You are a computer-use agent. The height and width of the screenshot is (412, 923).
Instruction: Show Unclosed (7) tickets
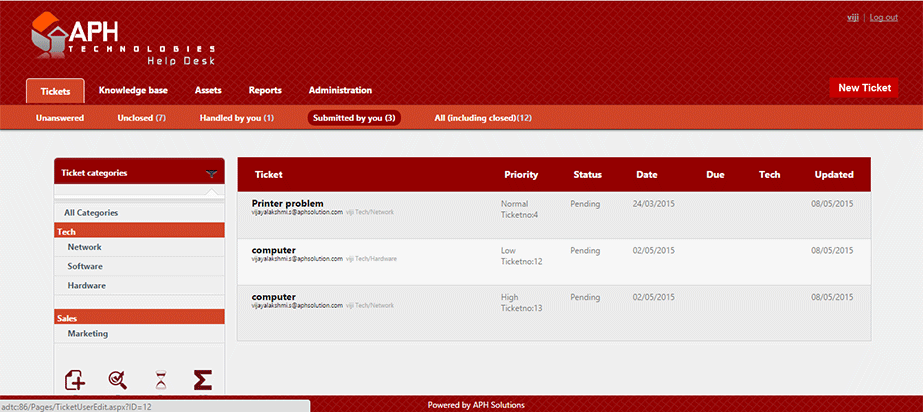[141, 118]
